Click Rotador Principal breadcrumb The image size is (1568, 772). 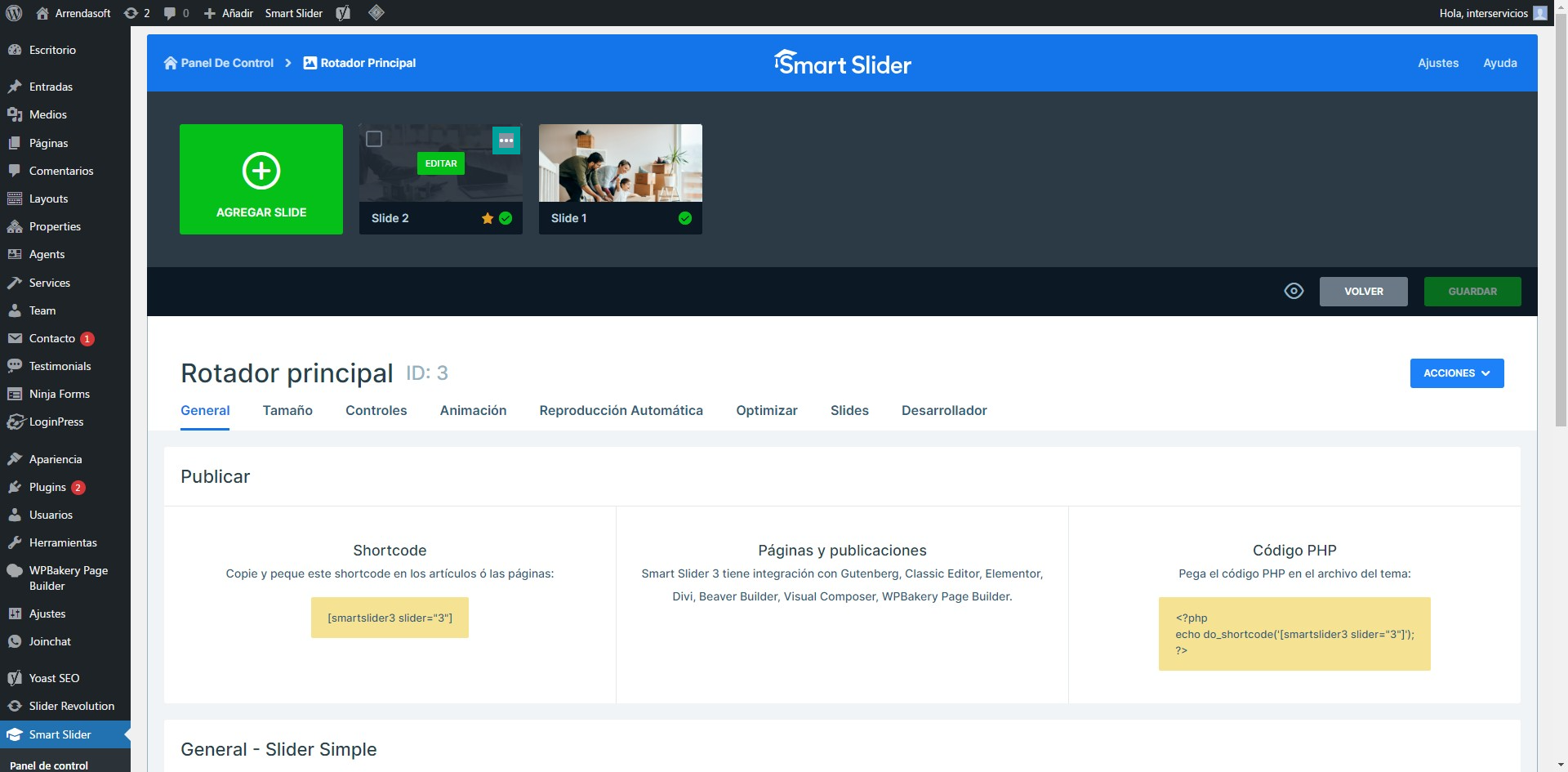(360, 63)
